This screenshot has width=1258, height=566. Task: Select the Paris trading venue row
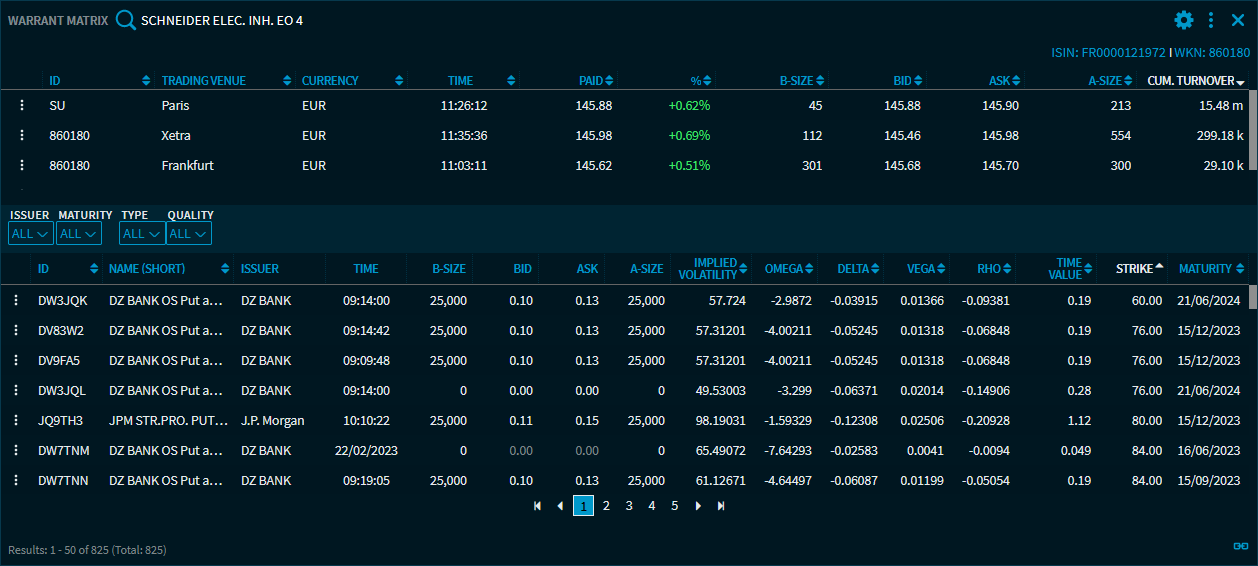tap(175, 105)
